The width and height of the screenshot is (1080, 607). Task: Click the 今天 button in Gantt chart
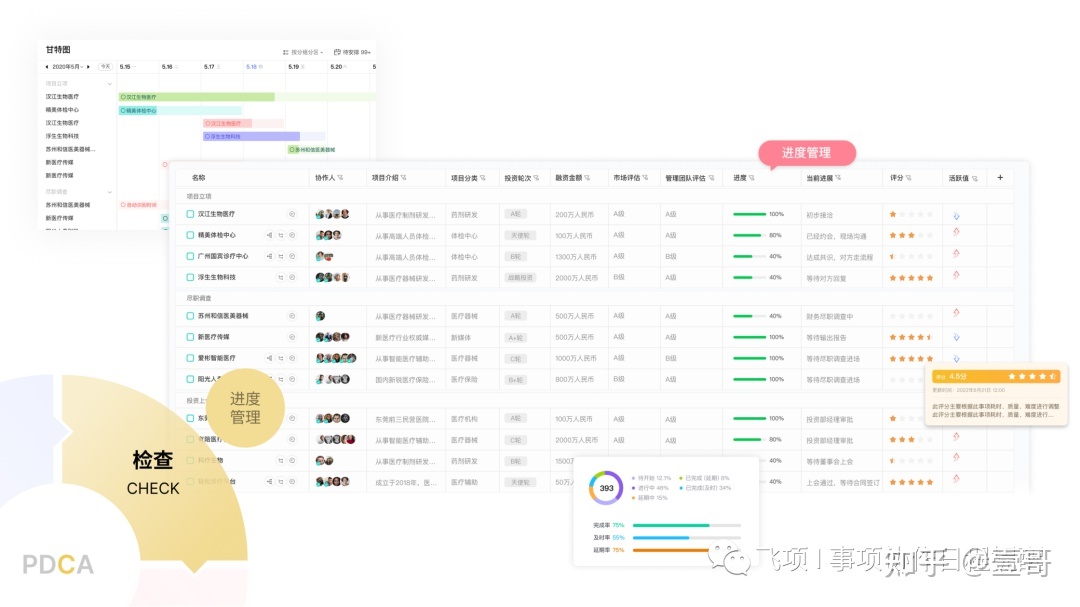[x=105, y=67]
